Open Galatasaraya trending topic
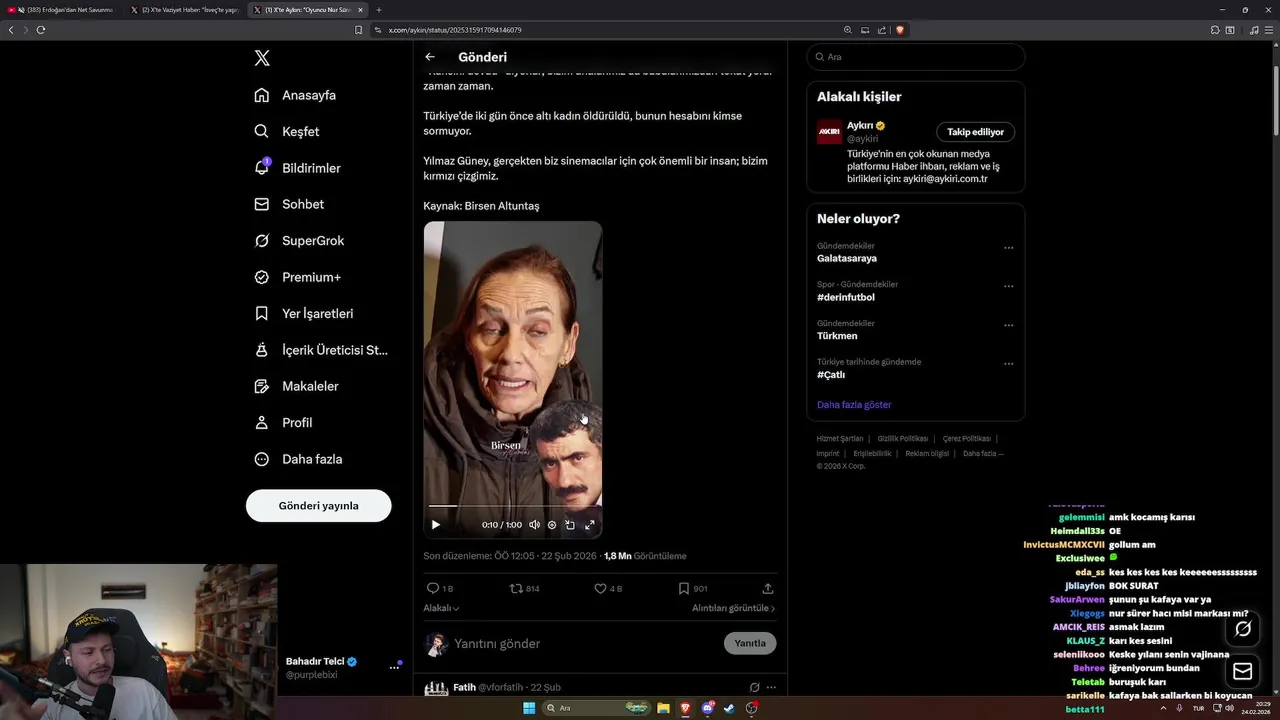 click(x=847, y=258)
